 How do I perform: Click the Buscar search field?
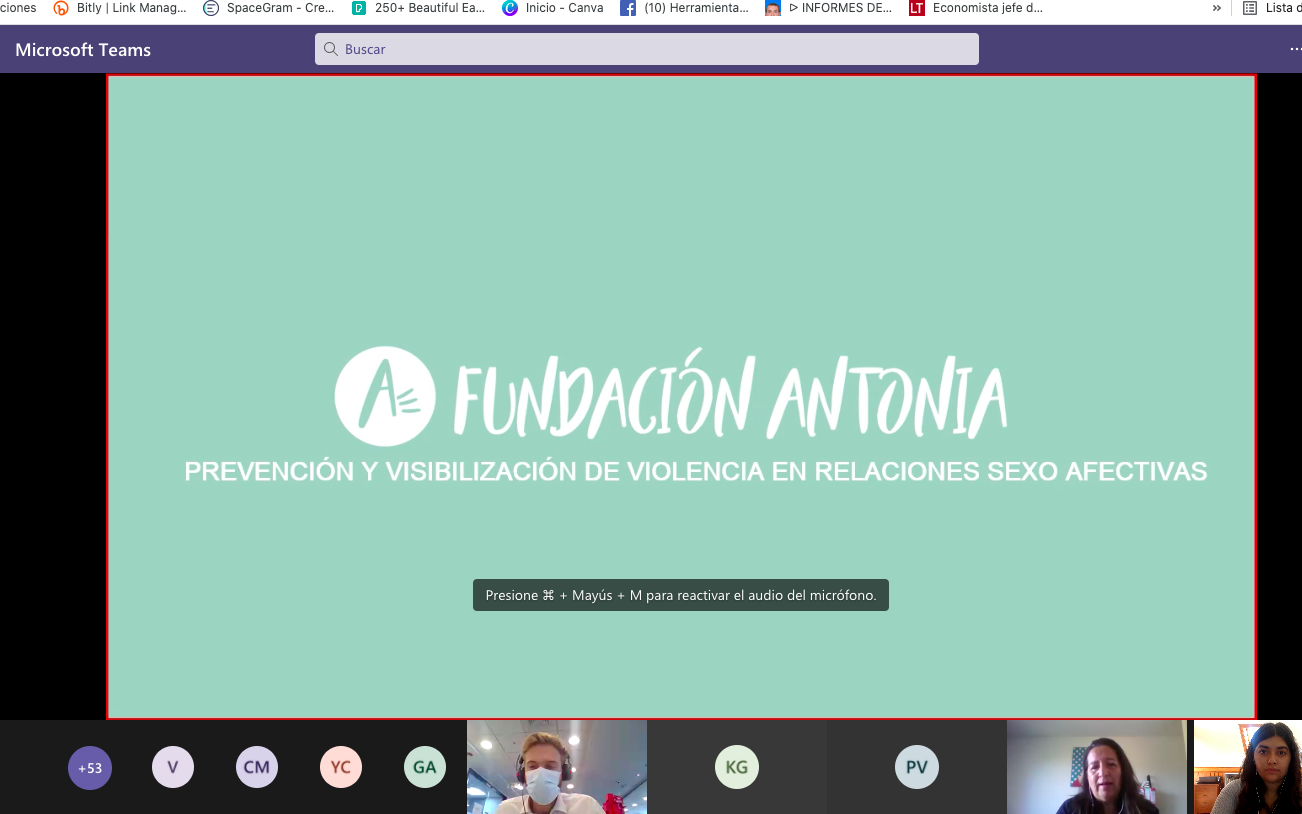[647, 49]
